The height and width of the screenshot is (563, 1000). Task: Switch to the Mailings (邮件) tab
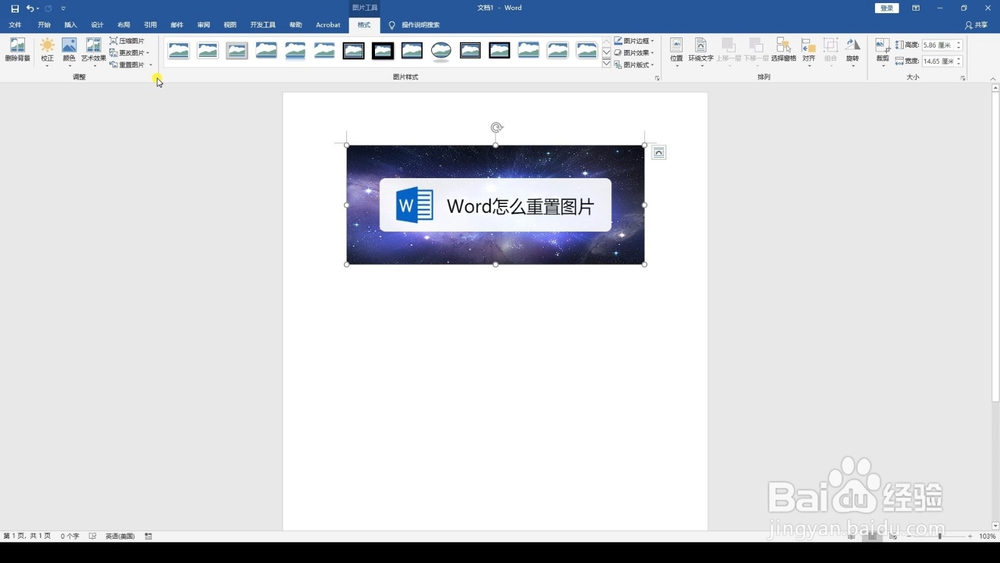[x=177, y=25]
